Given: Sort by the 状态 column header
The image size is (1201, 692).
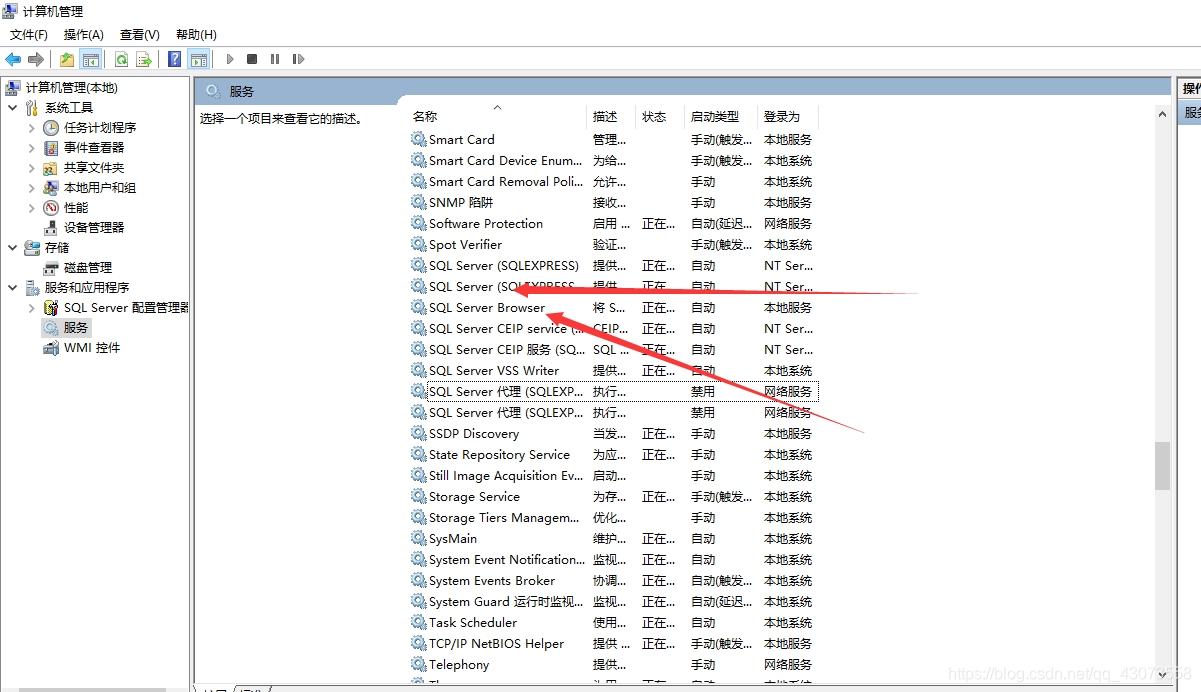Looking at the screenshot, I should pos(660,117).
